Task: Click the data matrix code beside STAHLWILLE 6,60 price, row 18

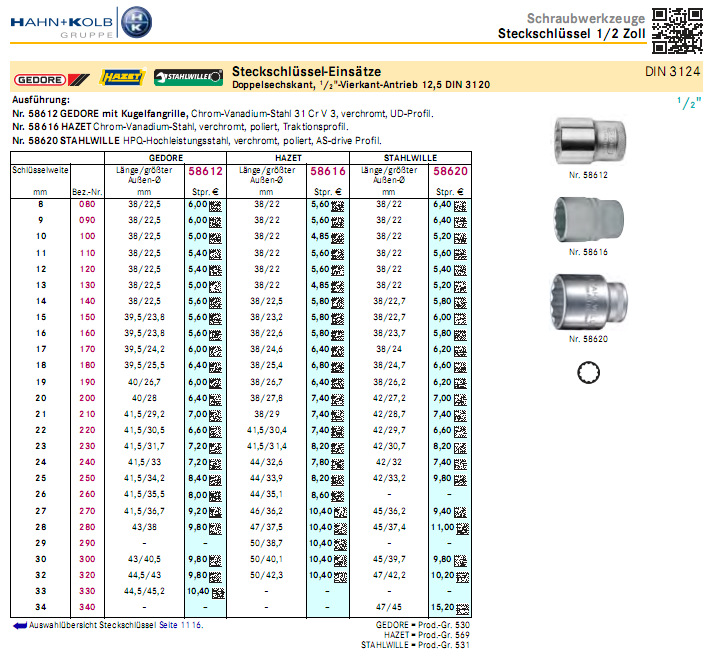Action: 460,367
